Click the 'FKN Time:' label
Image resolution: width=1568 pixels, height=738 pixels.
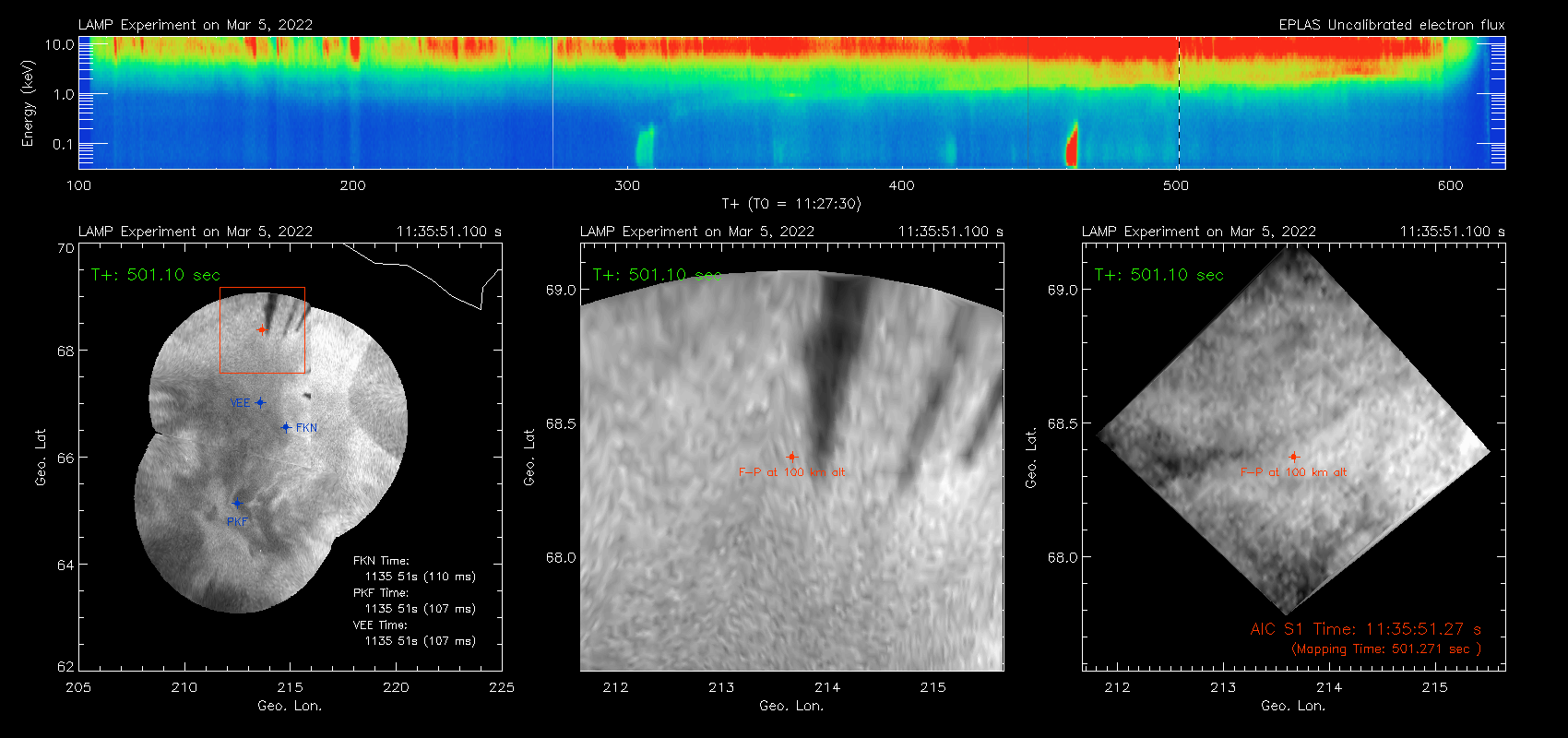(x=381, y=561)
